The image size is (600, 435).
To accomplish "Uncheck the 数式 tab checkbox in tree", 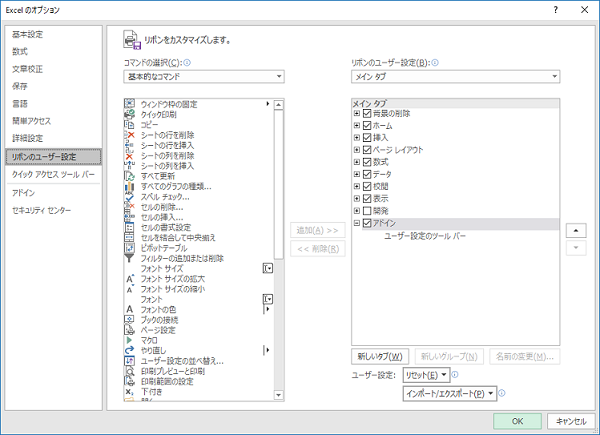I will (367, 162).
